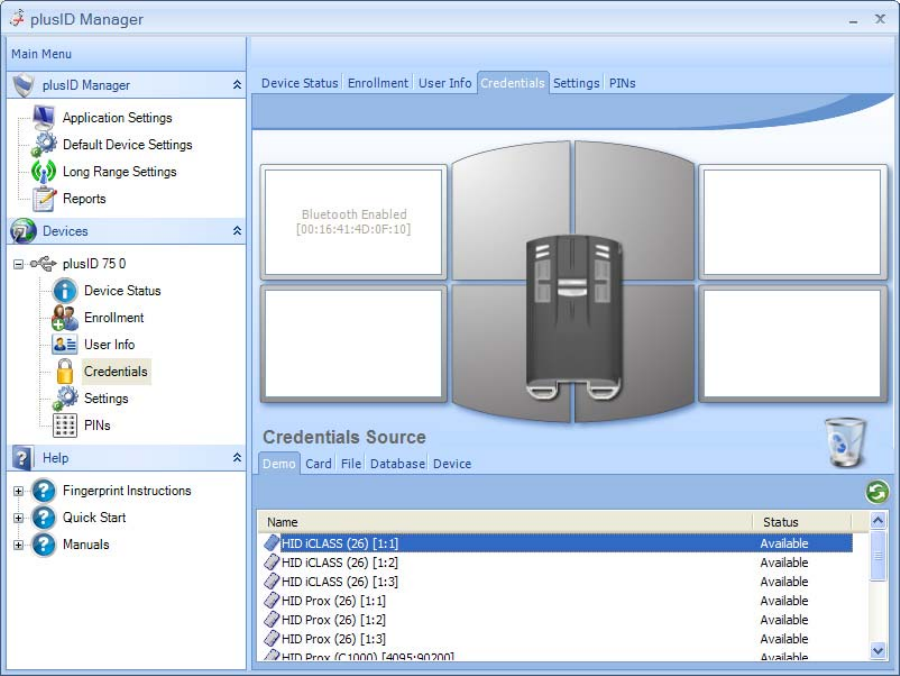Click the Settings gear icon under plusID 75 0
This screenshot has height=676, width=900.
[x=65, y=398]
